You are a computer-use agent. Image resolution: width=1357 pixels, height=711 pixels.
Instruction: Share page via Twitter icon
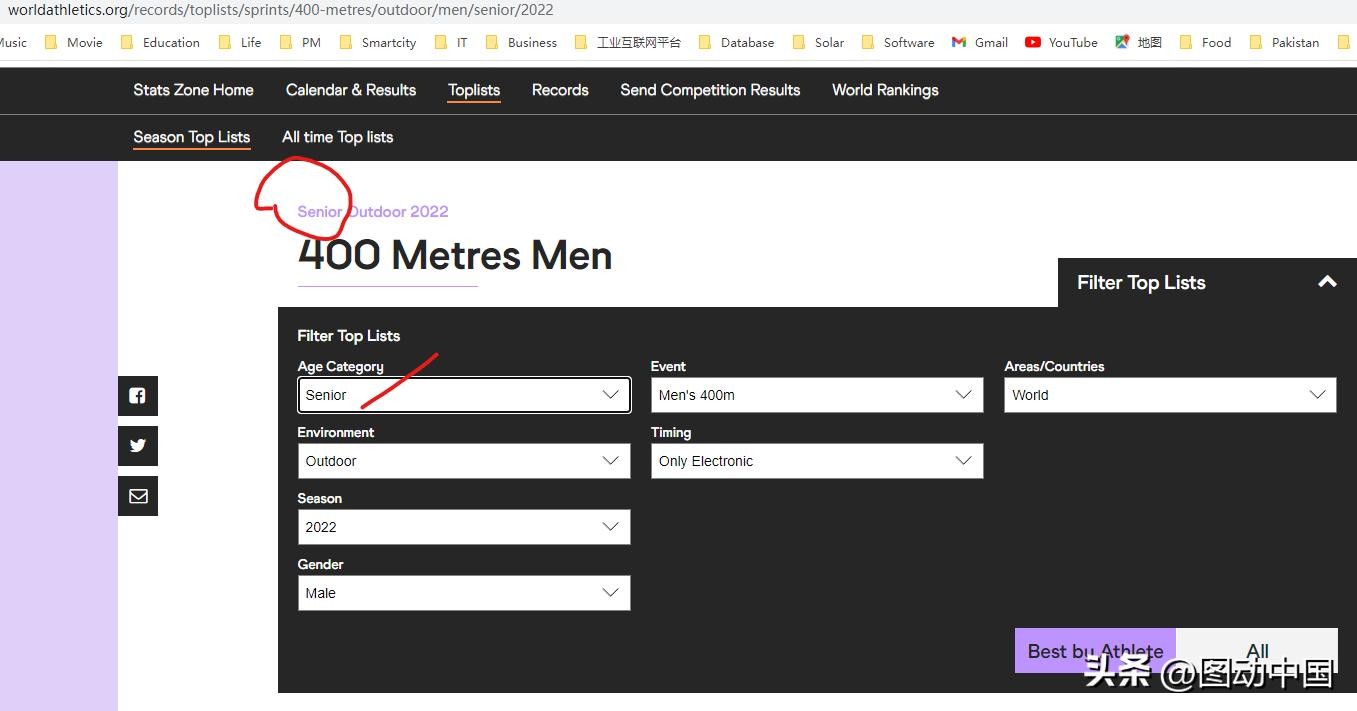coord(138,446)
